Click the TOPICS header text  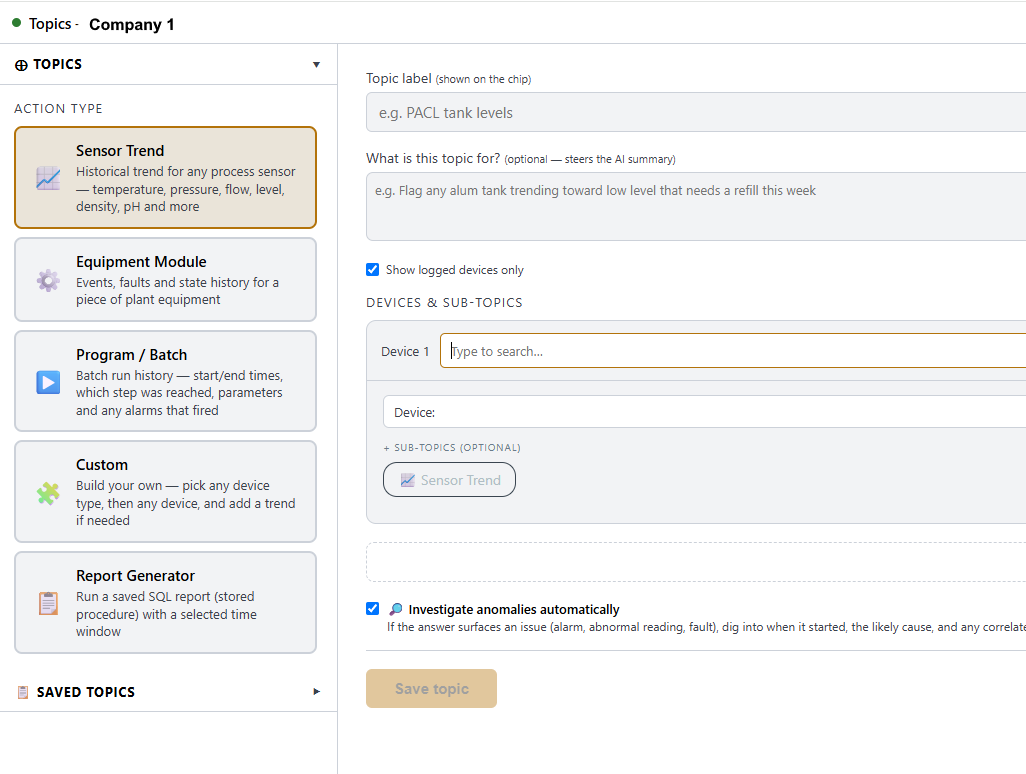(x=58, y=64)
